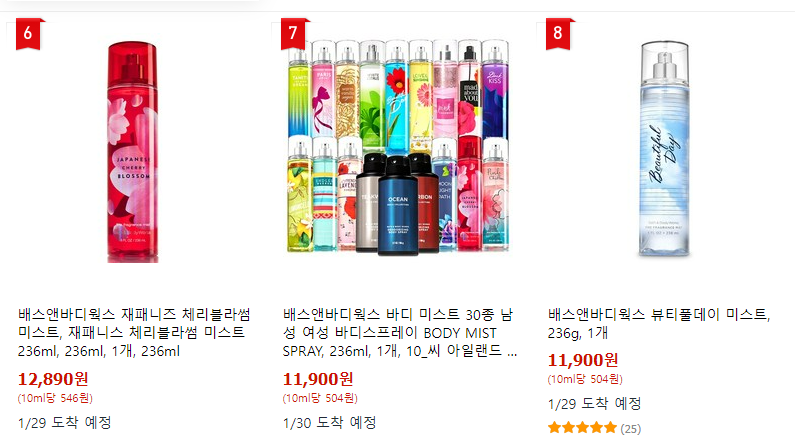The height and width of the screenshot is (437, 805).
Task: Click the rank 7 red ribbon badge
Action: (293, 33)
